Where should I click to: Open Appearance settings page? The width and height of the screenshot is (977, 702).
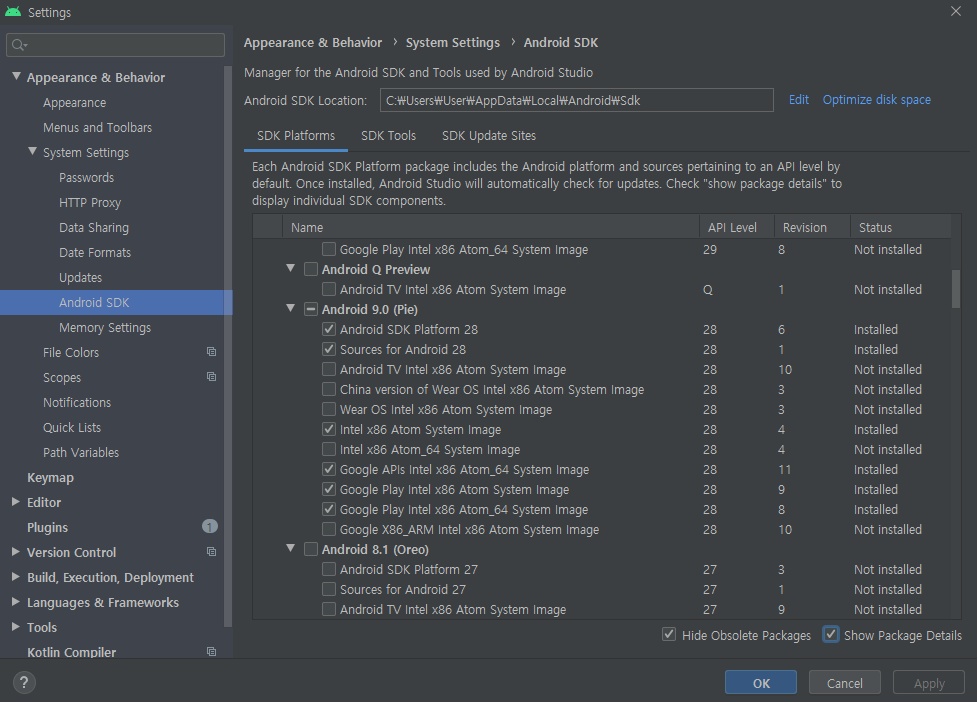(x=74, y=103)
